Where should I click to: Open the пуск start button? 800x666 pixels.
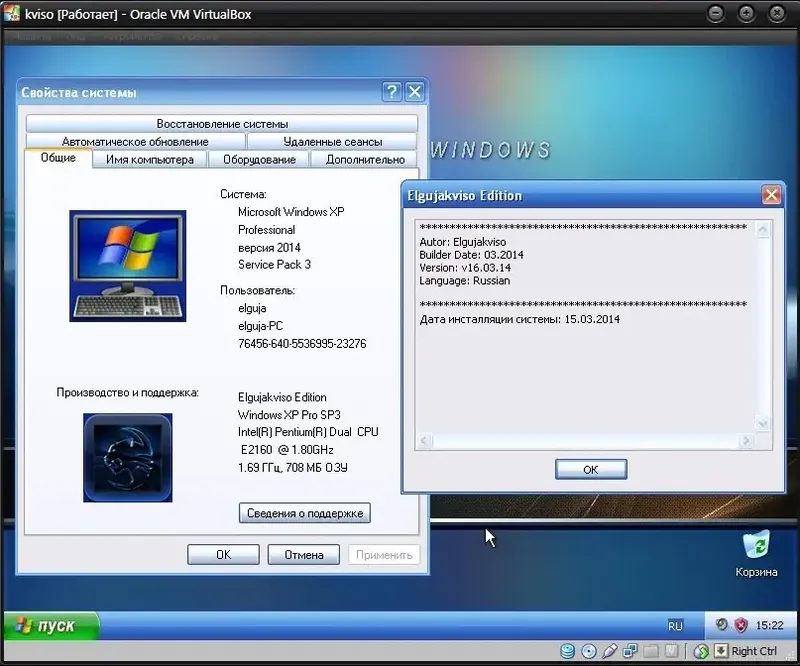(x=51, y=625)
